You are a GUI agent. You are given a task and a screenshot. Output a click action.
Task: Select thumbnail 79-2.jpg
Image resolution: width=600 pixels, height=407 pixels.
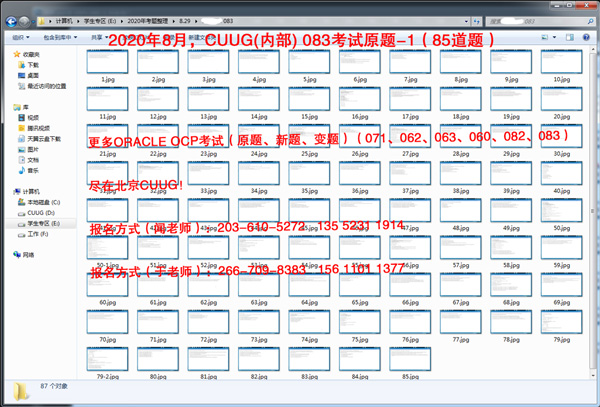point(108,359)
